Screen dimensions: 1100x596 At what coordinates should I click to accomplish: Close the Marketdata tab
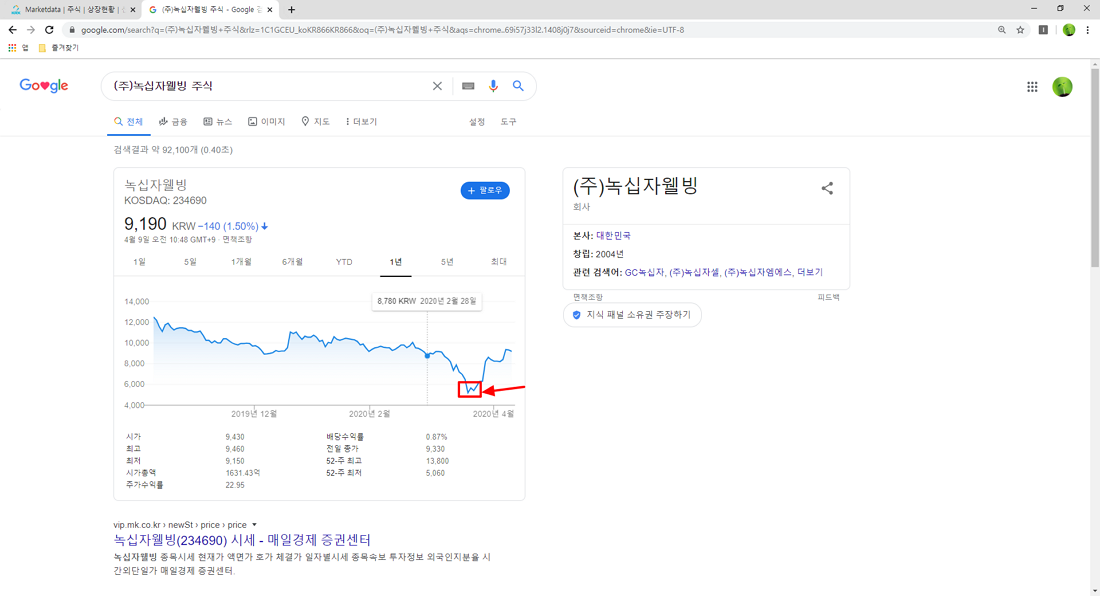tap(133, 10)
